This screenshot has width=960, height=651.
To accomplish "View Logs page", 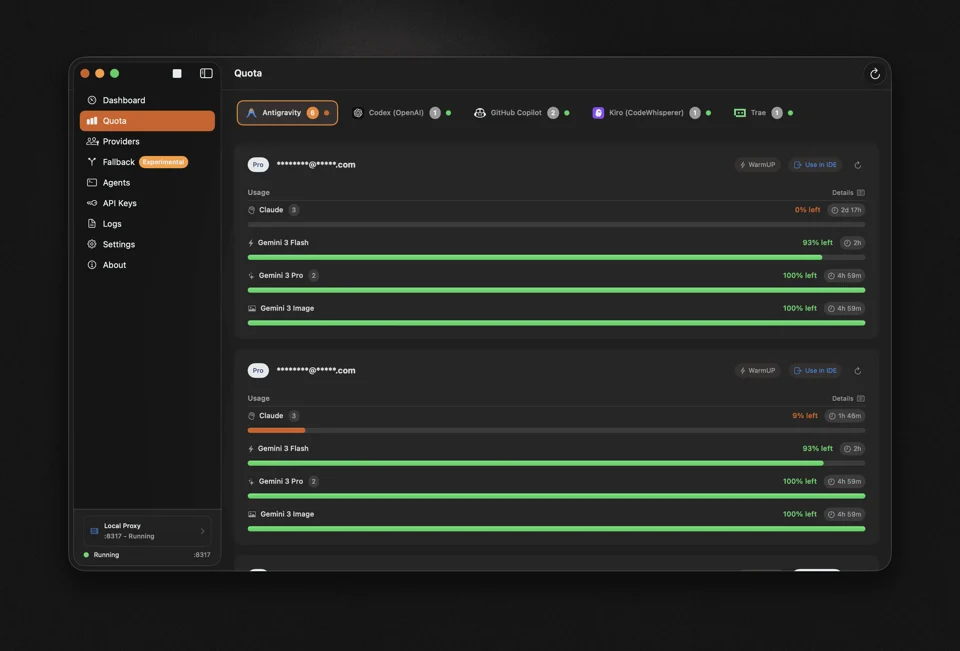I will click(147, 224).
